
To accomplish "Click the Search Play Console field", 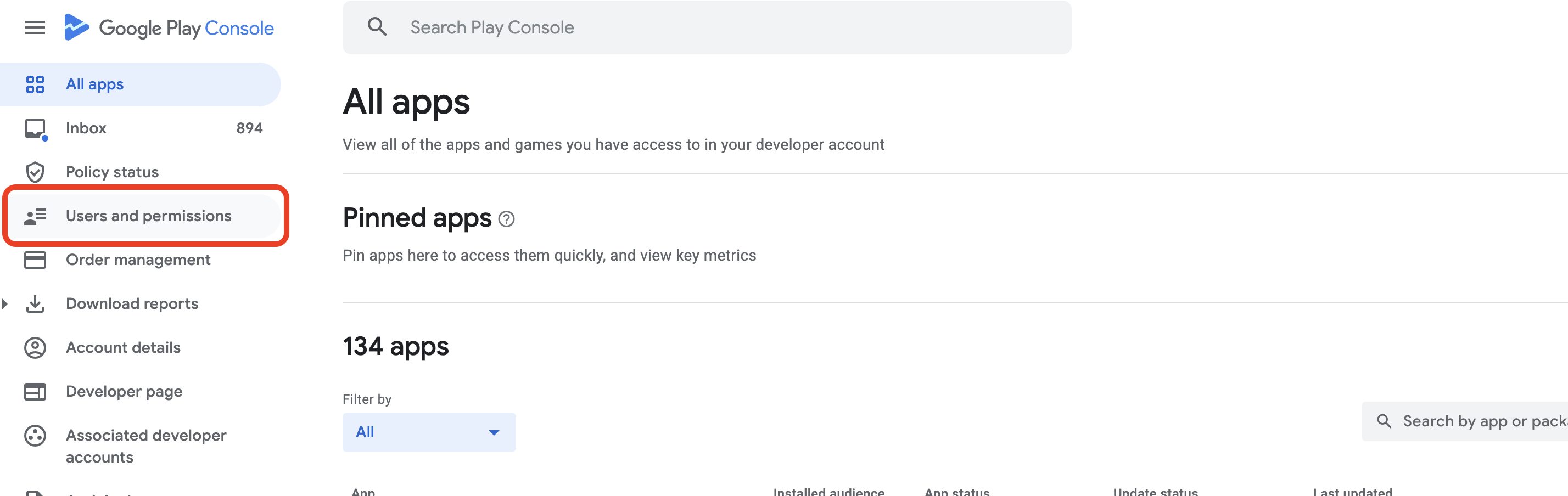I will pos(706,27).
